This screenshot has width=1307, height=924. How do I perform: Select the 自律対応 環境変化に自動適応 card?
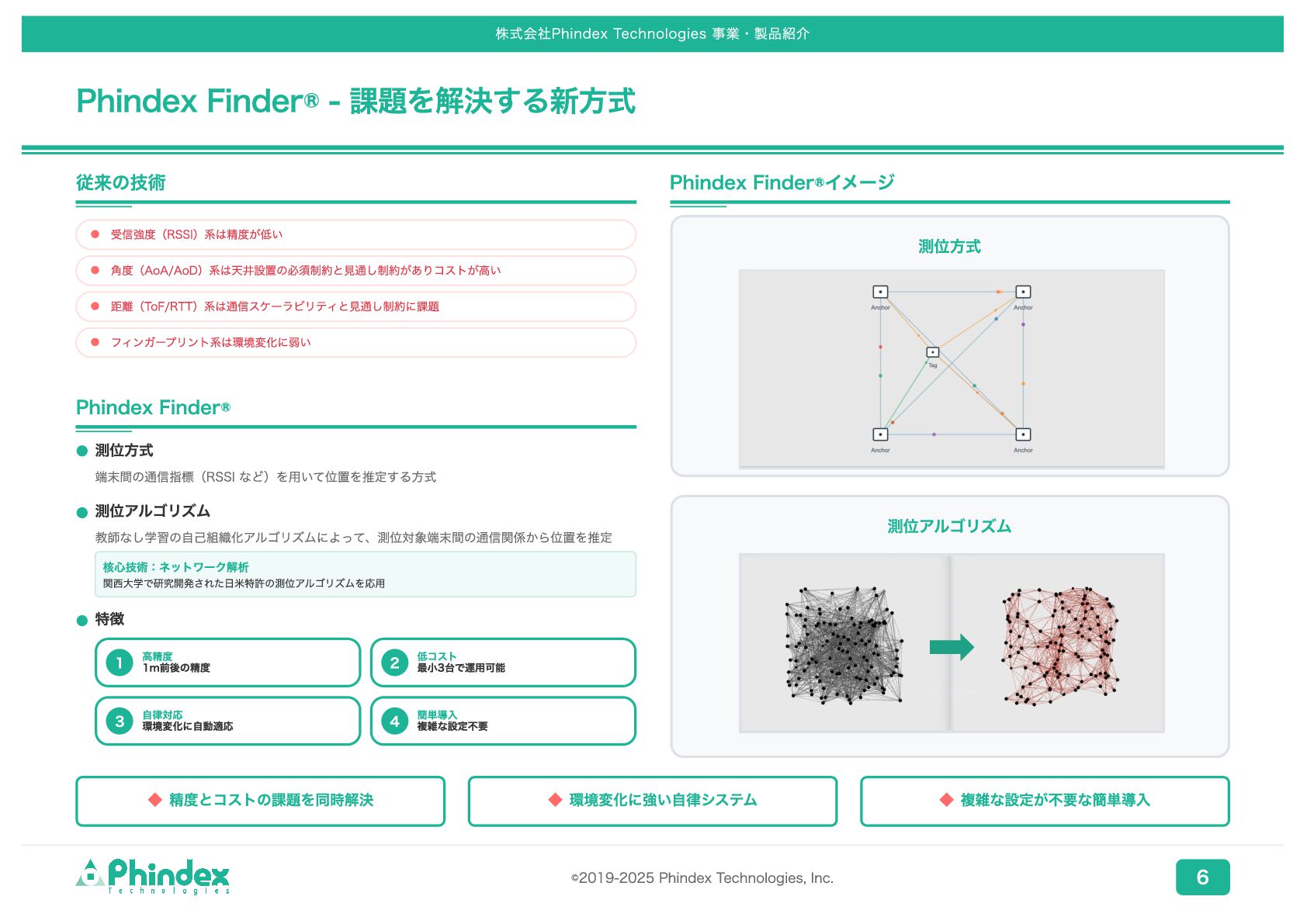coord(228,721)
